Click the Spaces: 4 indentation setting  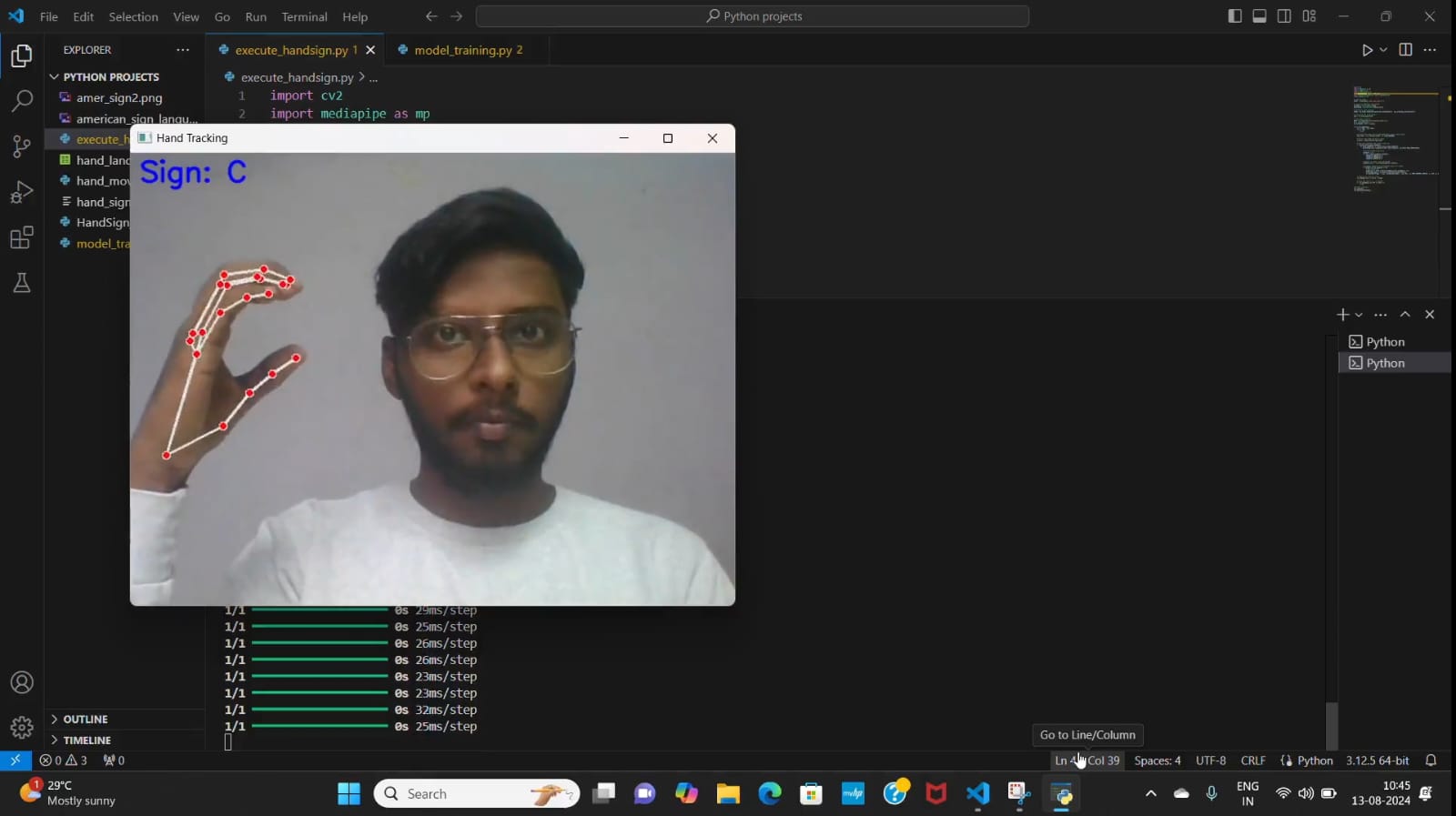pos(1157,761)
